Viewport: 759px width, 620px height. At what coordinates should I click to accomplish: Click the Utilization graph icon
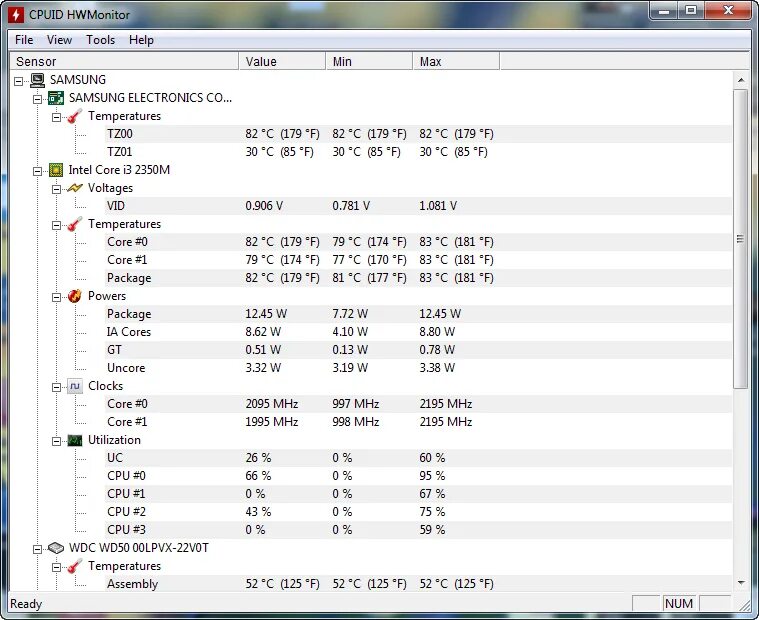pos(75,440)
